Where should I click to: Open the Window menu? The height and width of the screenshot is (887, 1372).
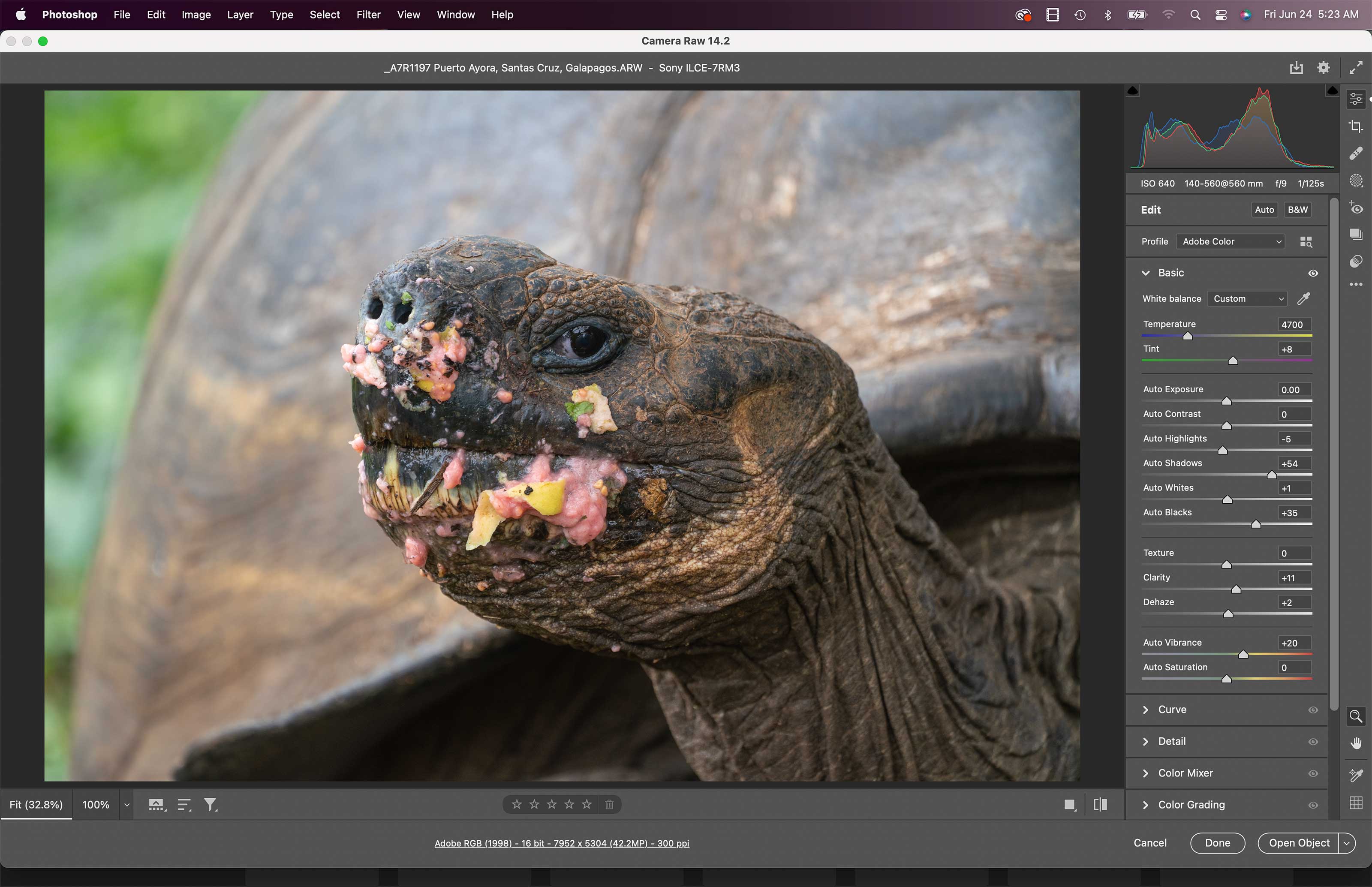456,15
